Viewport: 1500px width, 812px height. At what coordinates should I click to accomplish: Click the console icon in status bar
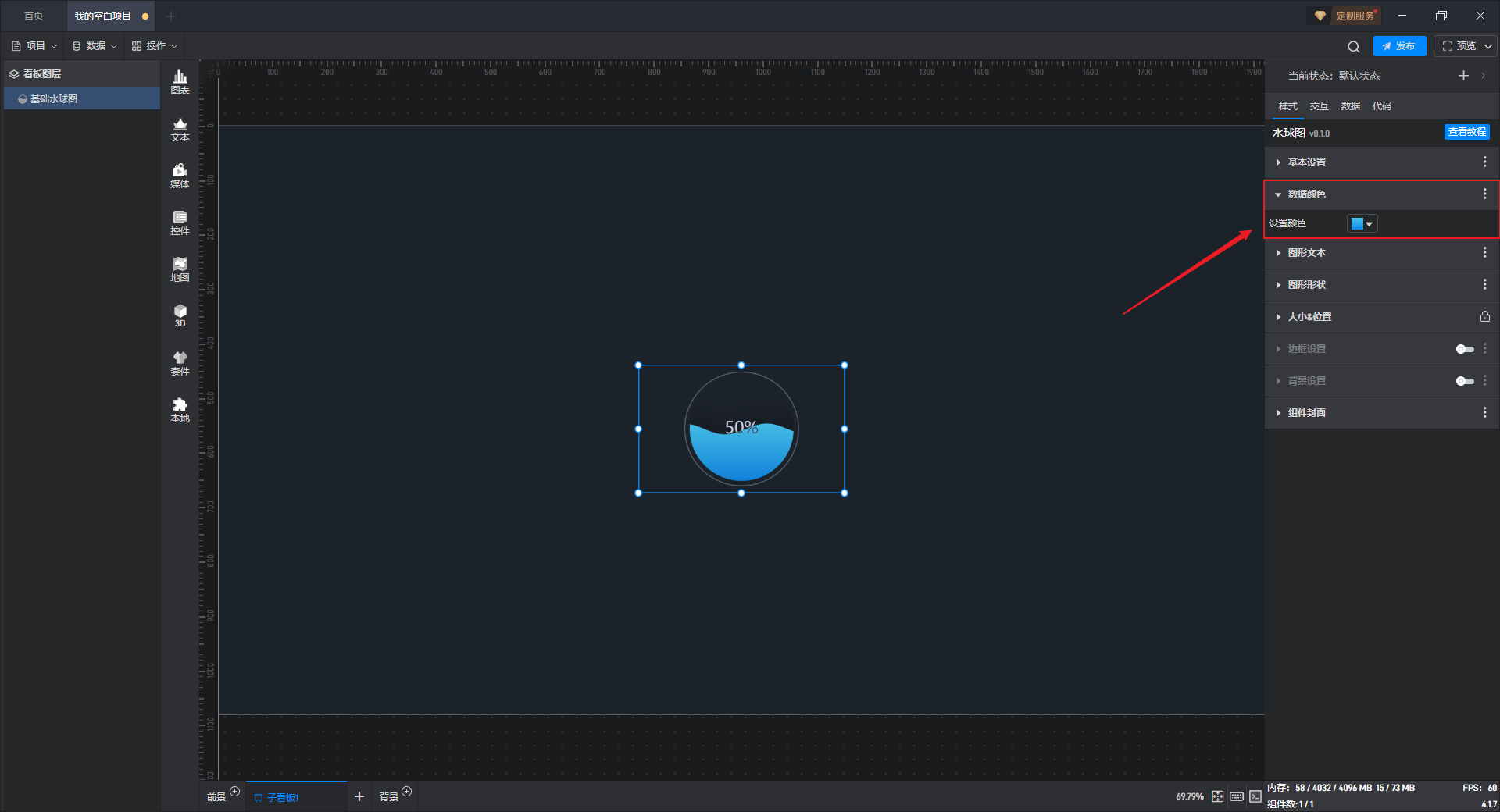(x=1255, y=796)
